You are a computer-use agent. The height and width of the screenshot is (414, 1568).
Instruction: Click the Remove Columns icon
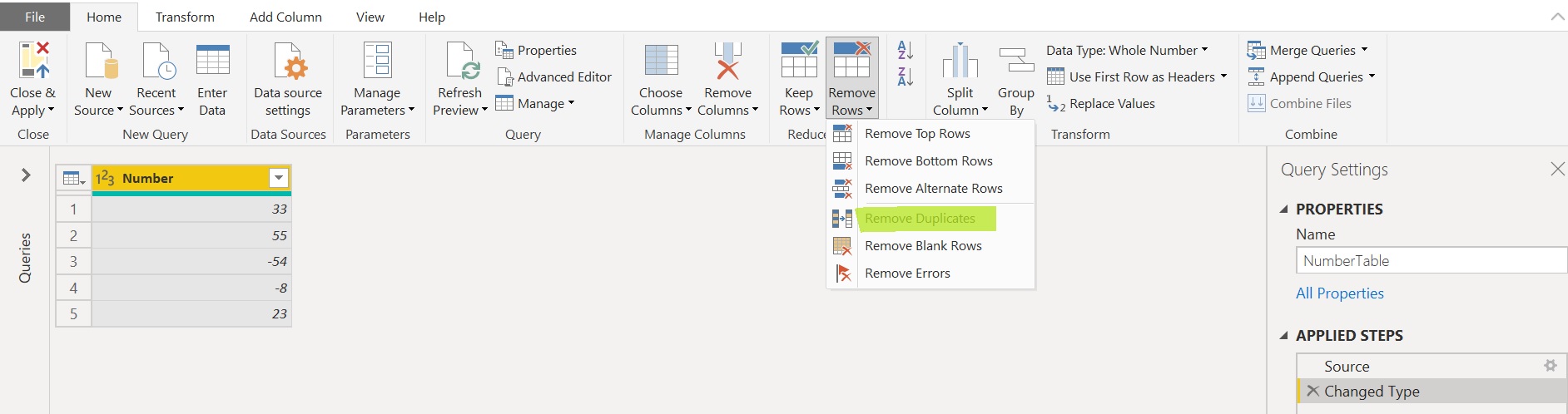(727, 61)
